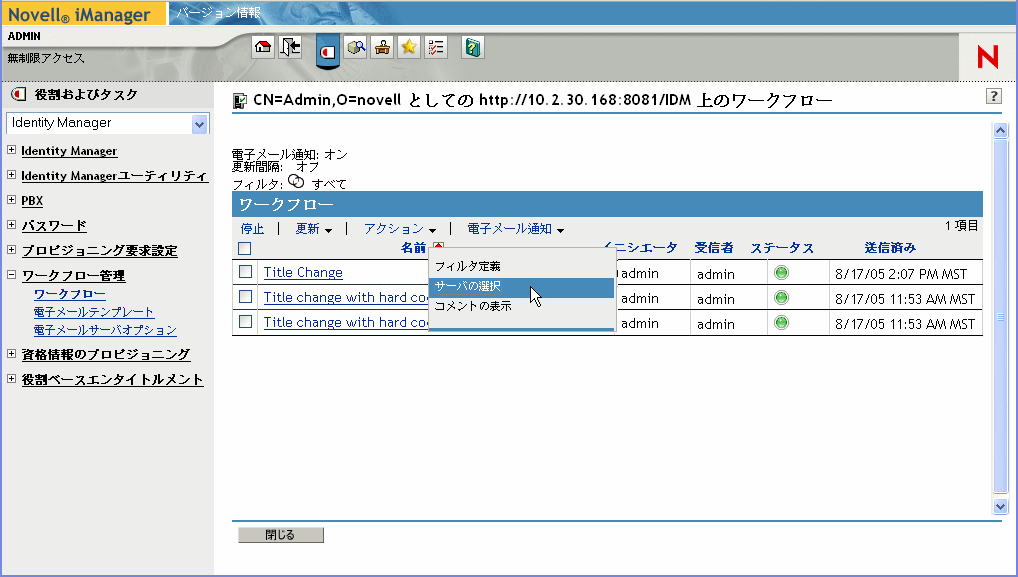
Task: Open the View Objects magnifier icon
Action: (356, 47)
